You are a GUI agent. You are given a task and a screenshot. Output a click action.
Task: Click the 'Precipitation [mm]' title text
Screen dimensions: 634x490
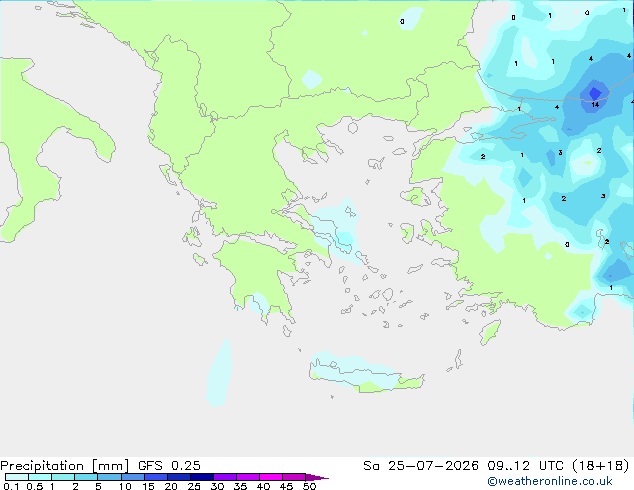[65, 466]
